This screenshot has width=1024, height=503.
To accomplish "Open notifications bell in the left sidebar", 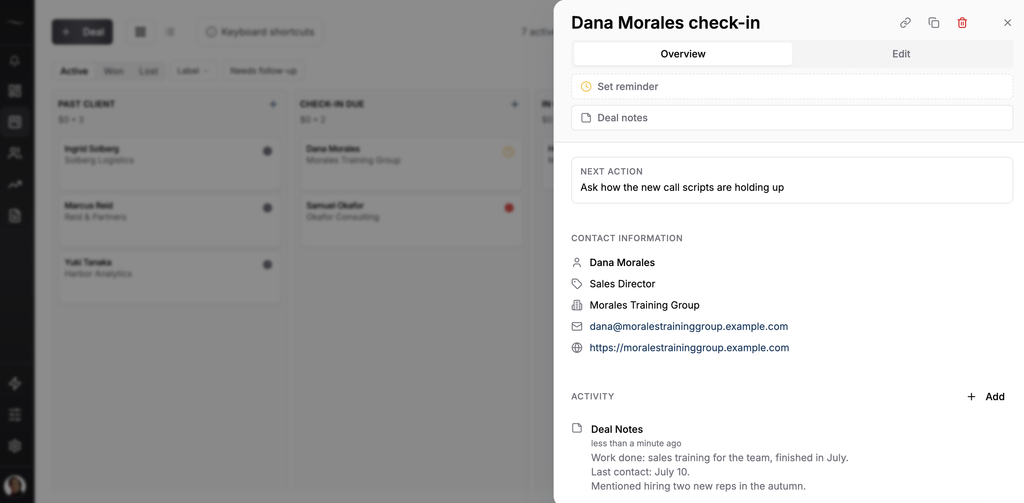I will [x=14, y=61].
